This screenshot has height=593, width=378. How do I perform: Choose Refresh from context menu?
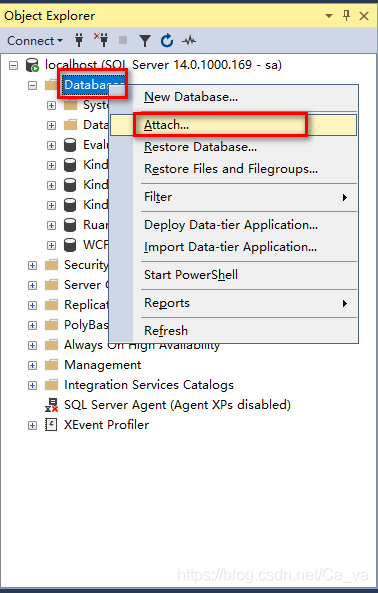(x=233, y=331)
